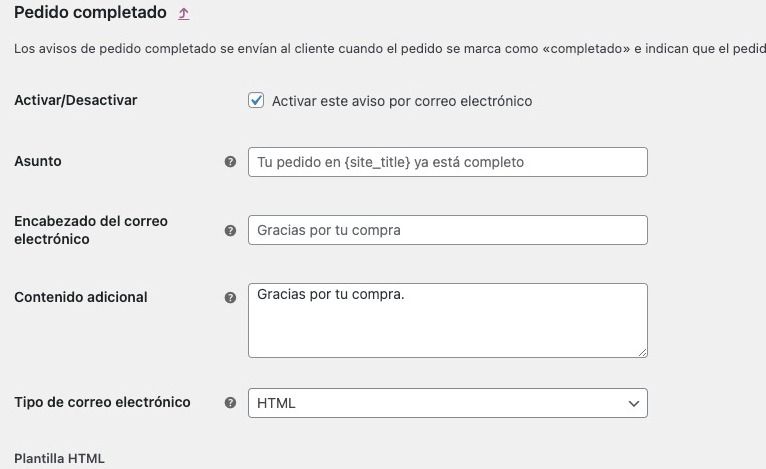Focus the Asunto subject input field

pos(448,162)
